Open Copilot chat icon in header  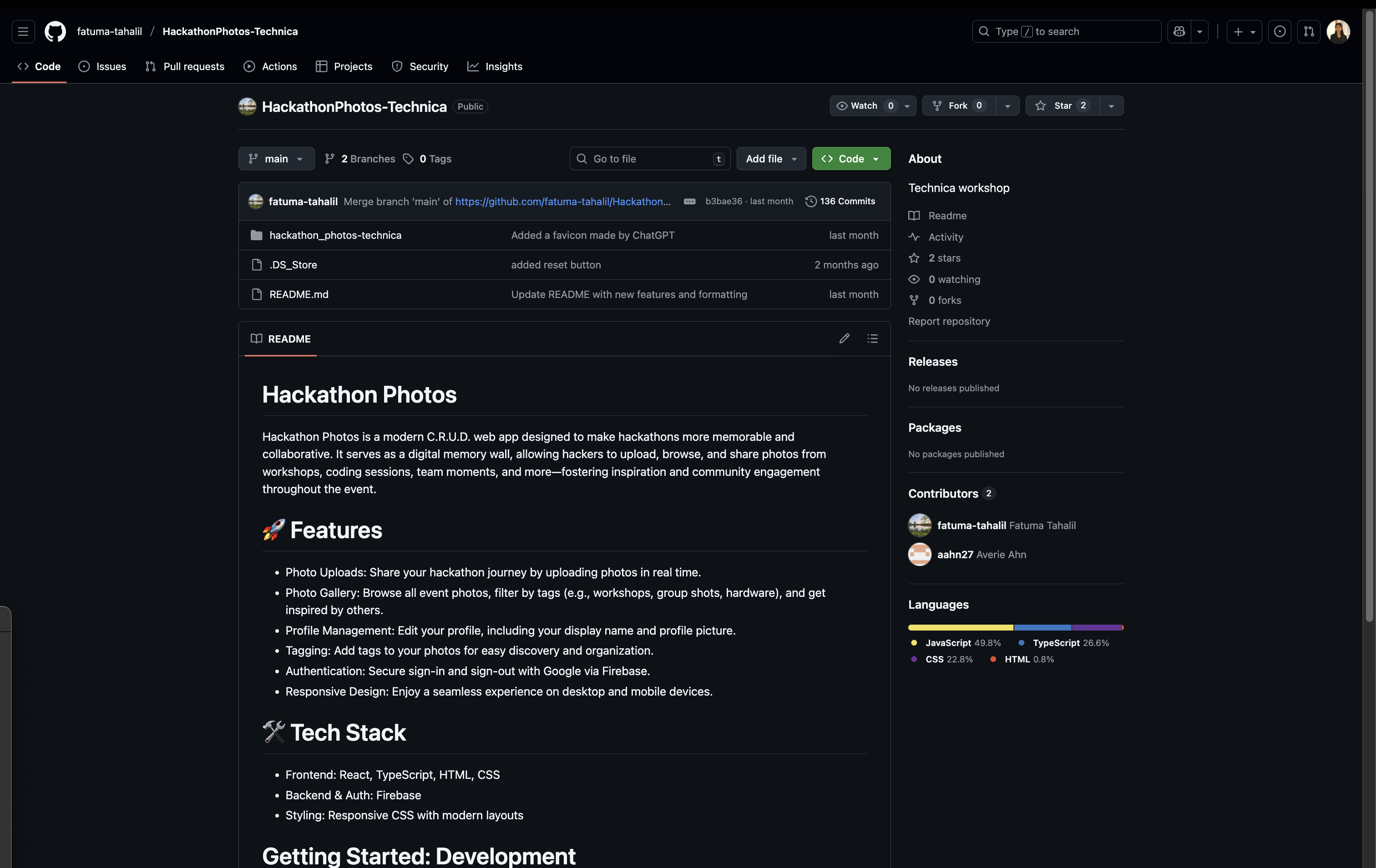click(x=1179, y=31)
